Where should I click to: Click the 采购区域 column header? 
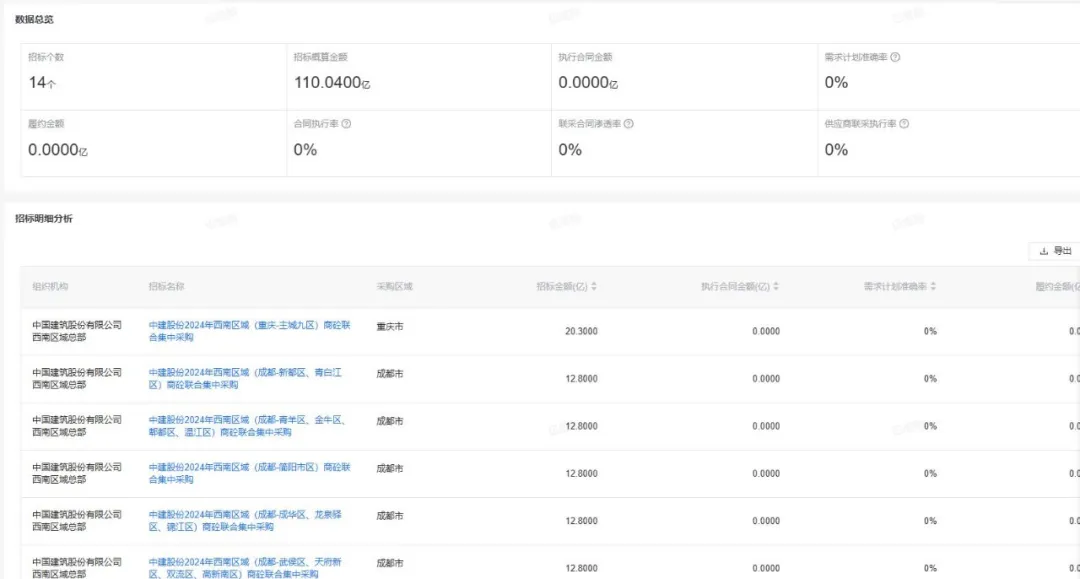click(x=394, y=286)
